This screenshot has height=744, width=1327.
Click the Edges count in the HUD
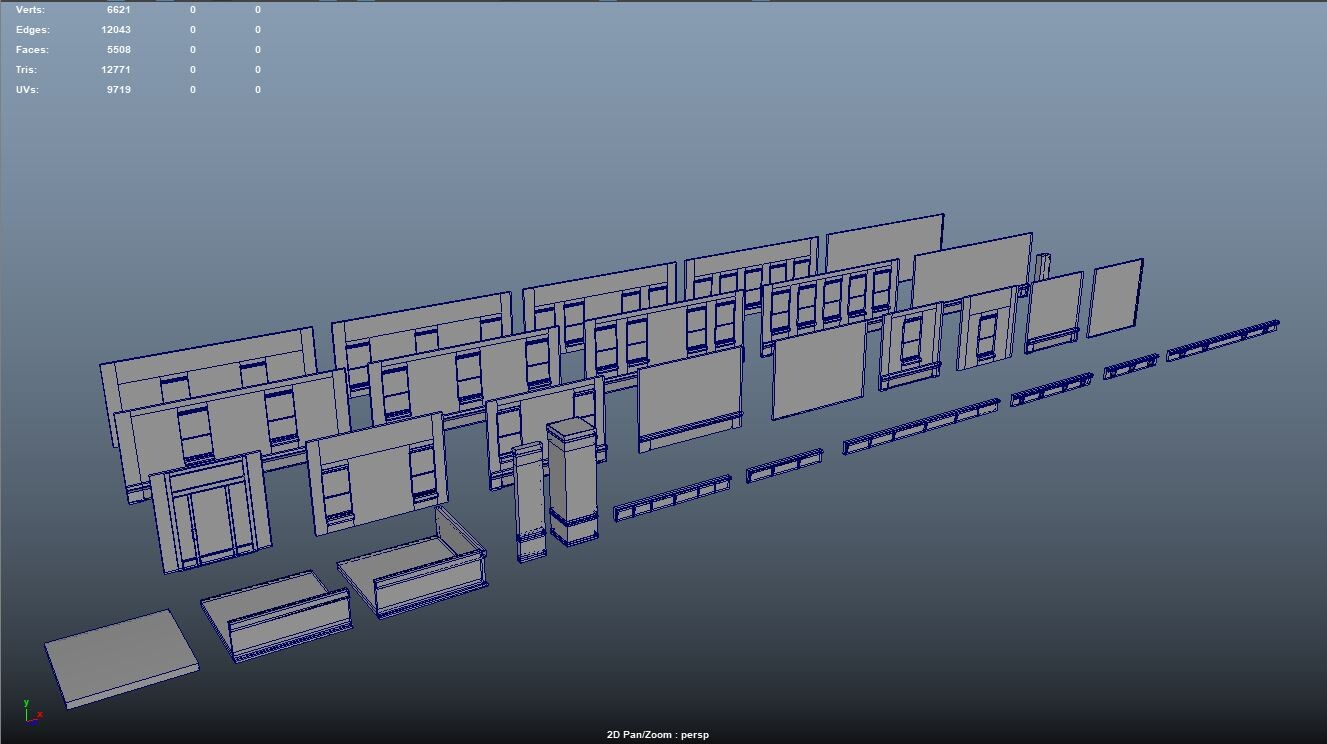(118, 29)
